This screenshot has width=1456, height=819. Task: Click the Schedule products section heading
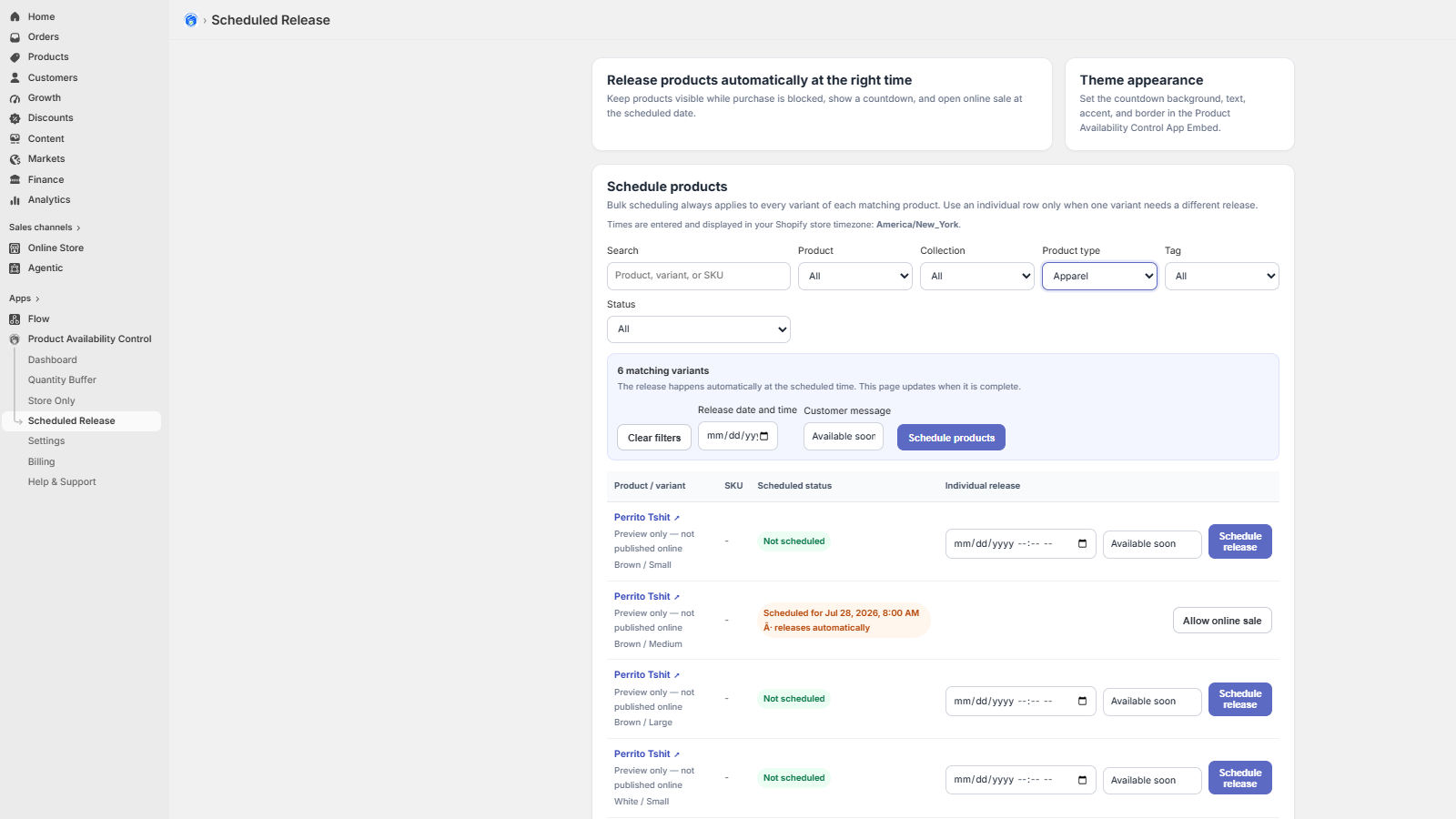click(667, 187)
